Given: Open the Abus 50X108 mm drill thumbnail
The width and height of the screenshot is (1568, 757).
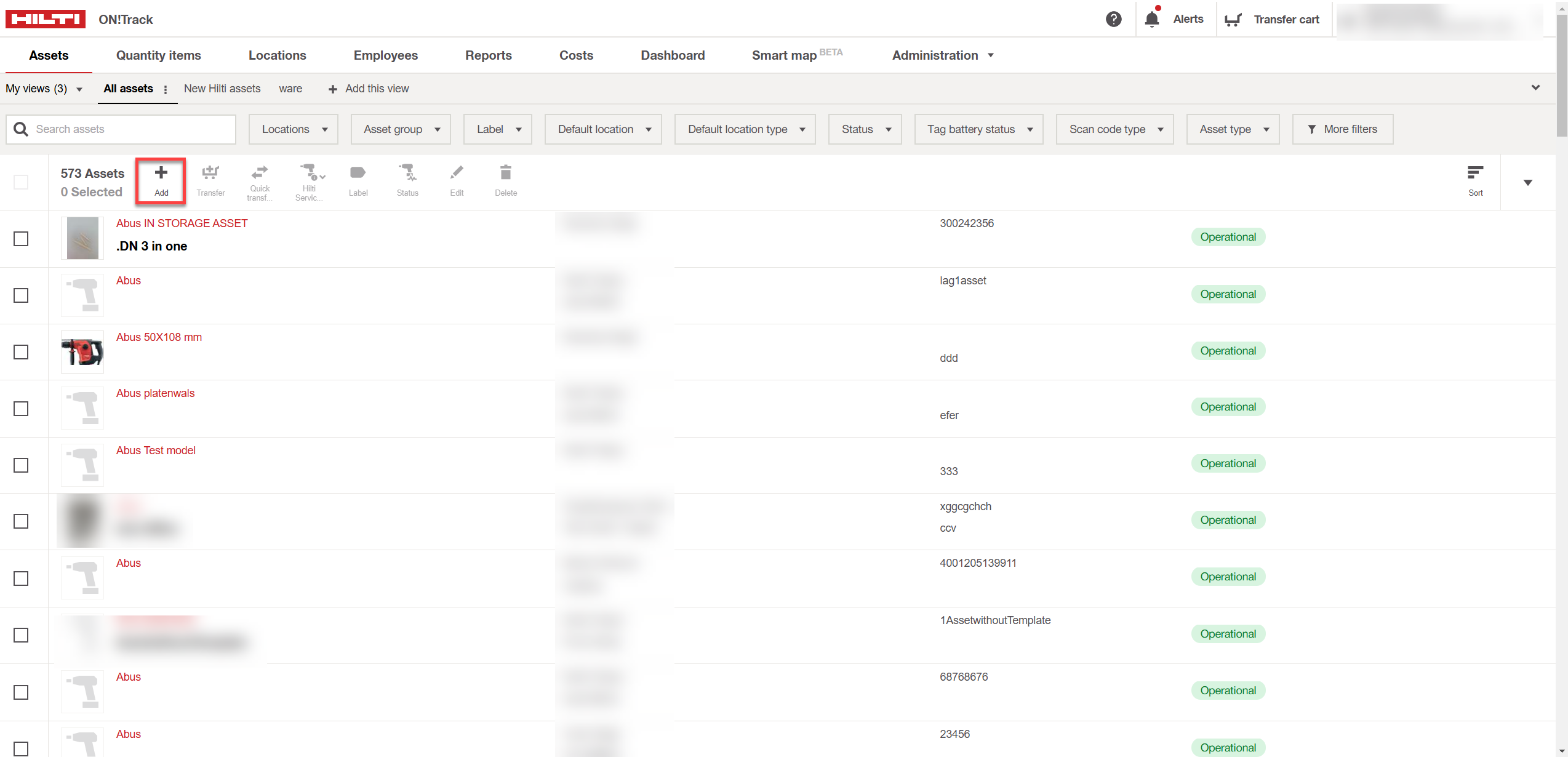Looking at the screenshot, I should coord(82,352).
